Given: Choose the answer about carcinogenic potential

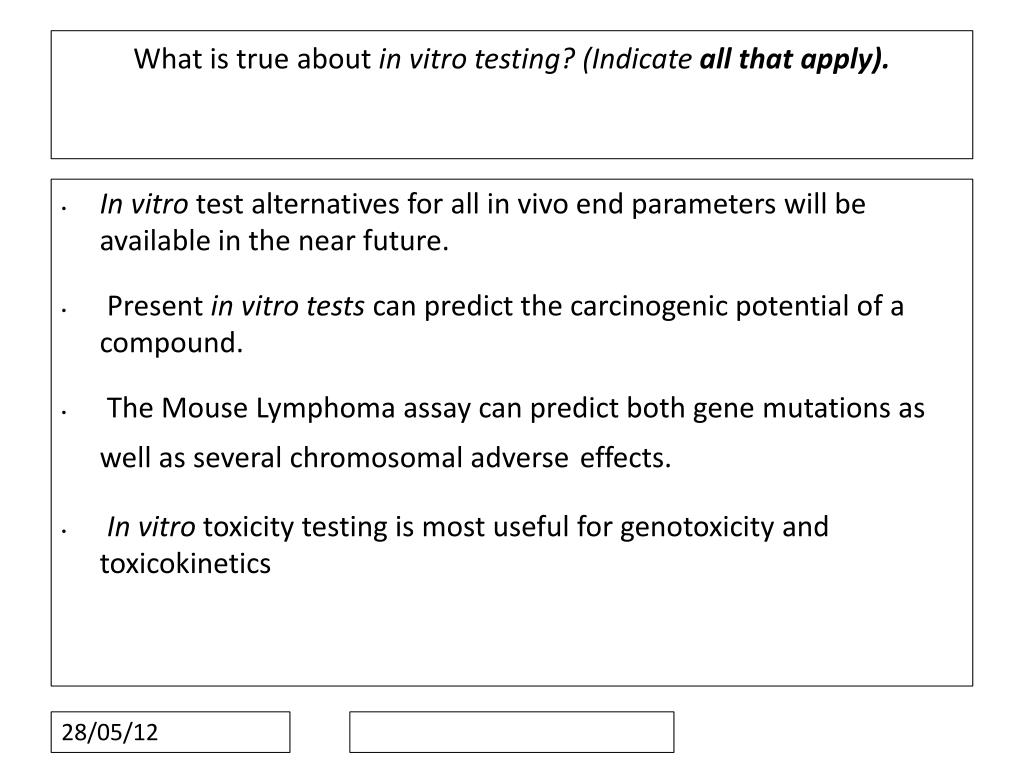Looking at the screenshot, I should click(502, 324).
